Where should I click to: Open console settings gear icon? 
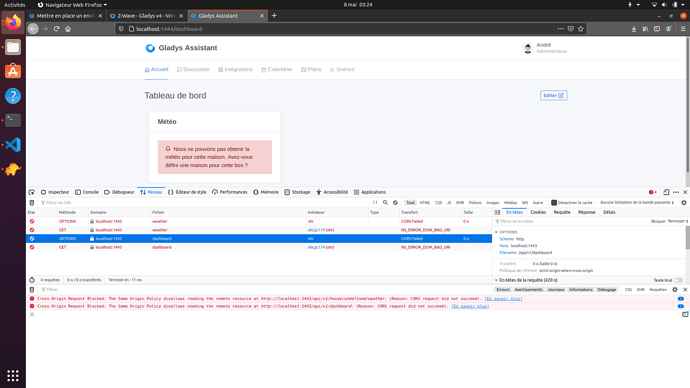click(675, 290)
